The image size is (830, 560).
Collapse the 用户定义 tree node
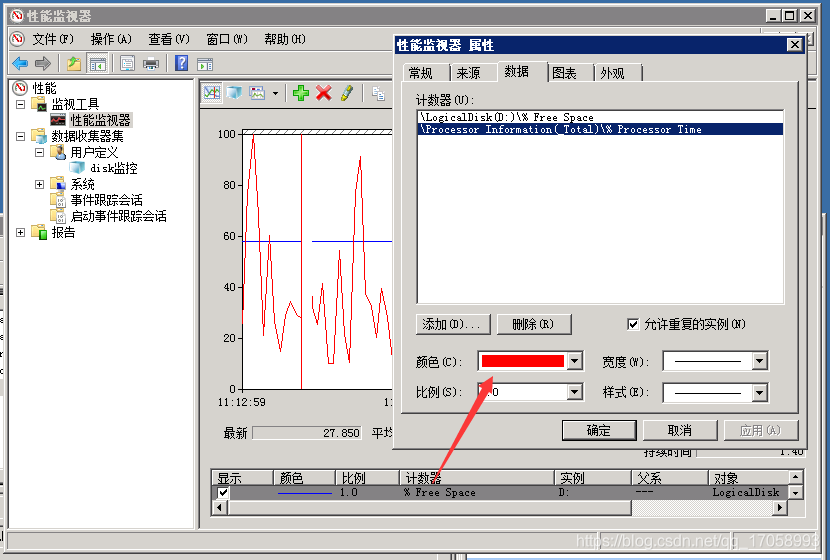tap(39, 152)
